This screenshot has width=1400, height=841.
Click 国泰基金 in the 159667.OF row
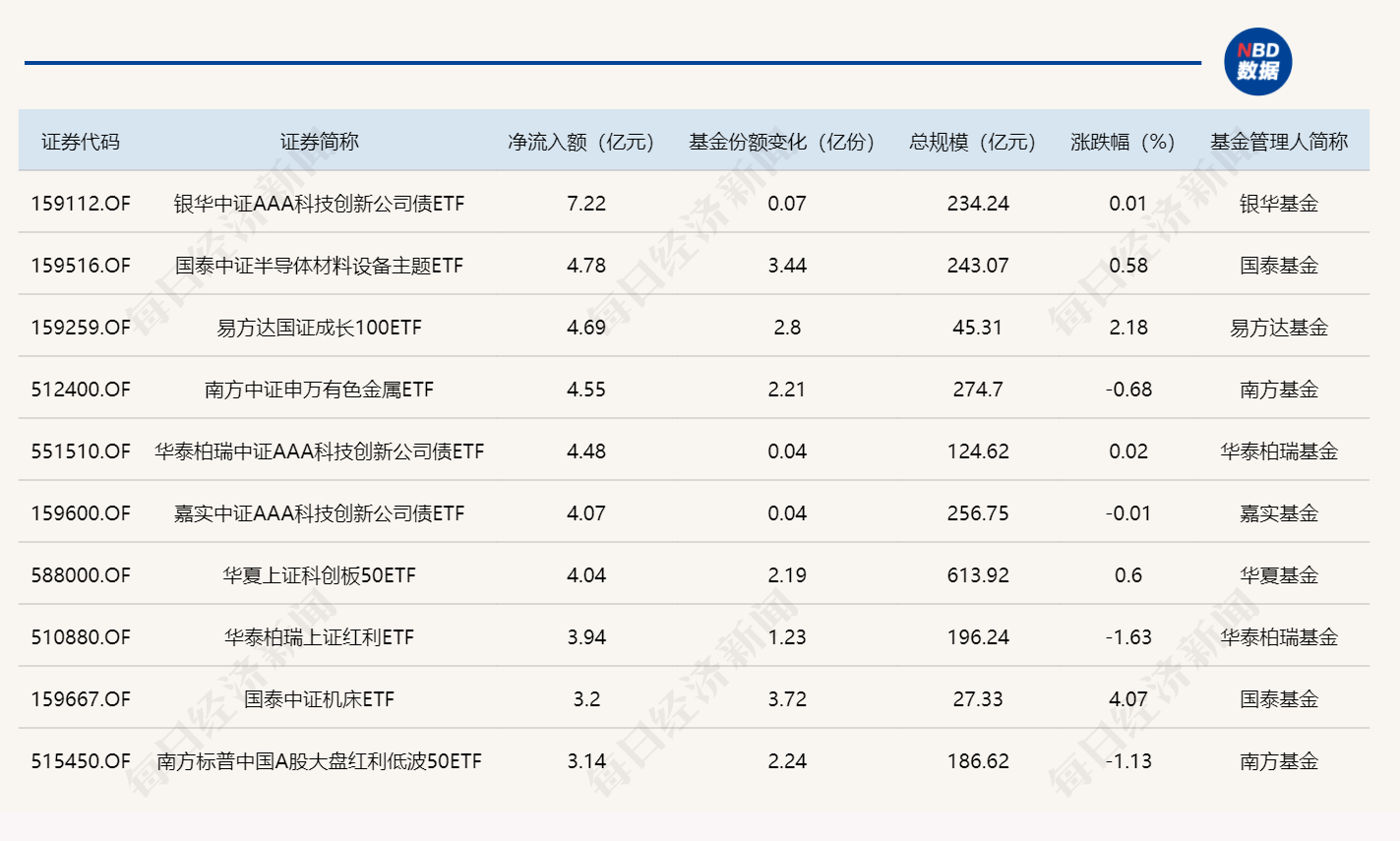point(1279,699)
